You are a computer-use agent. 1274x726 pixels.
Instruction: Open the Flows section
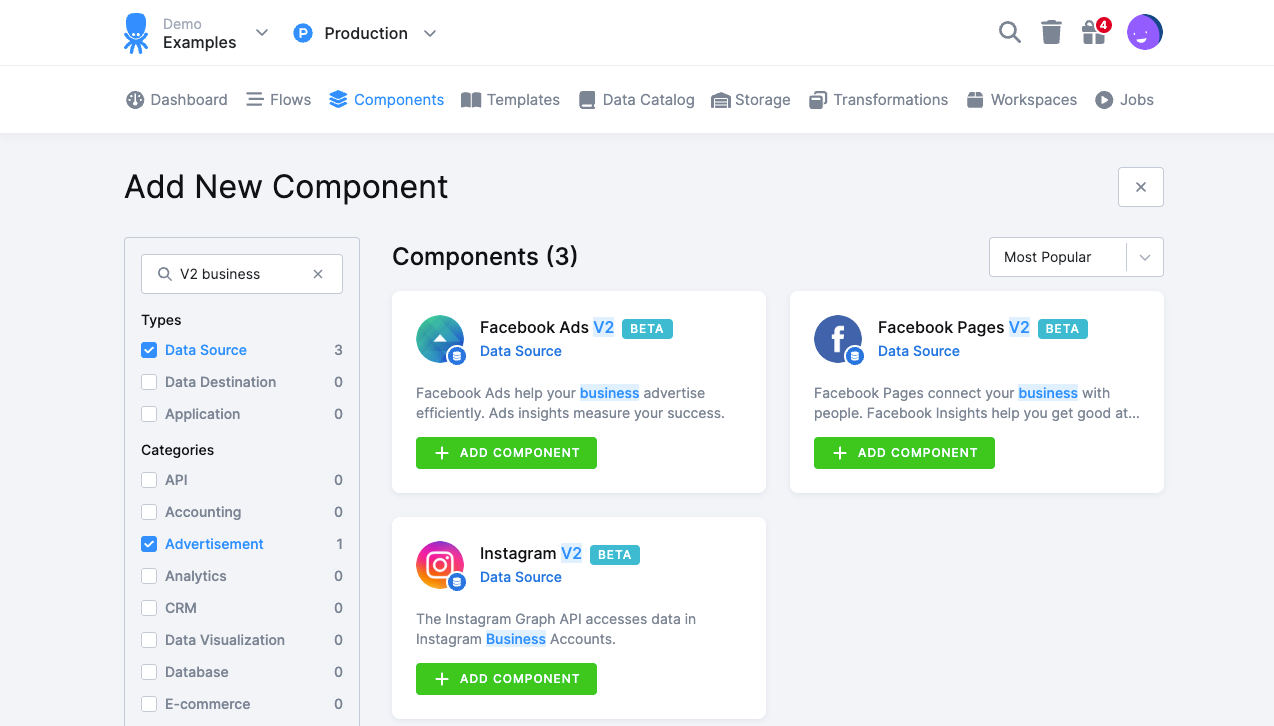tap(278, 99)
